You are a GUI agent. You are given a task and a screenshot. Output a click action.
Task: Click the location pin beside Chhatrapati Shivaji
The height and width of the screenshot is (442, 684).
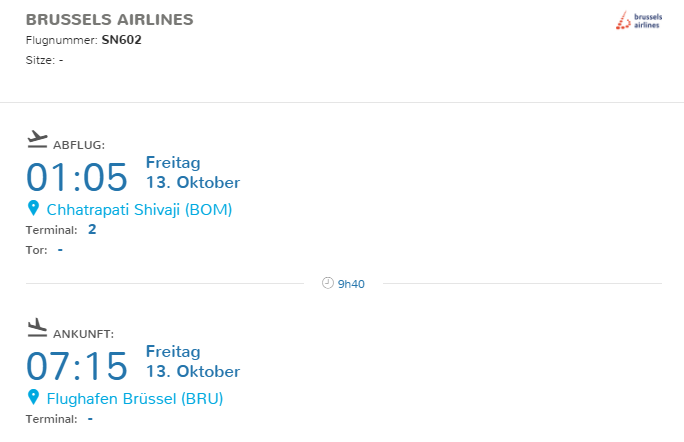[33, 209]
